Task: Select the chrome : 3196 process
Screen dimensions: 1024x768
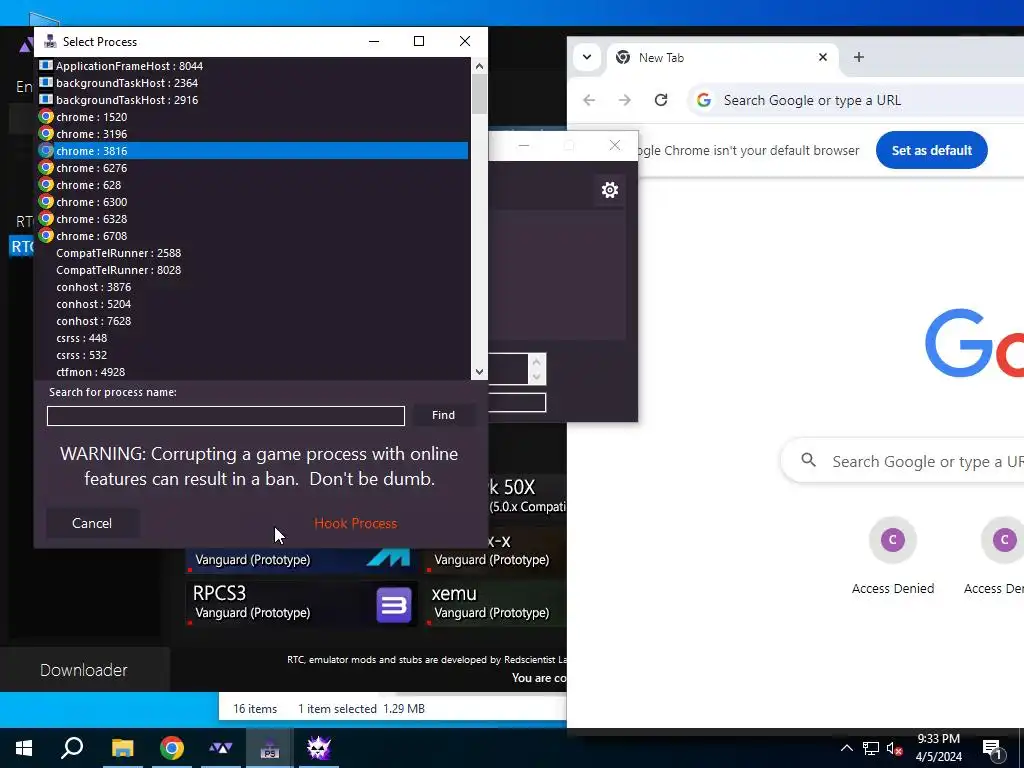Action: (253, 134)
